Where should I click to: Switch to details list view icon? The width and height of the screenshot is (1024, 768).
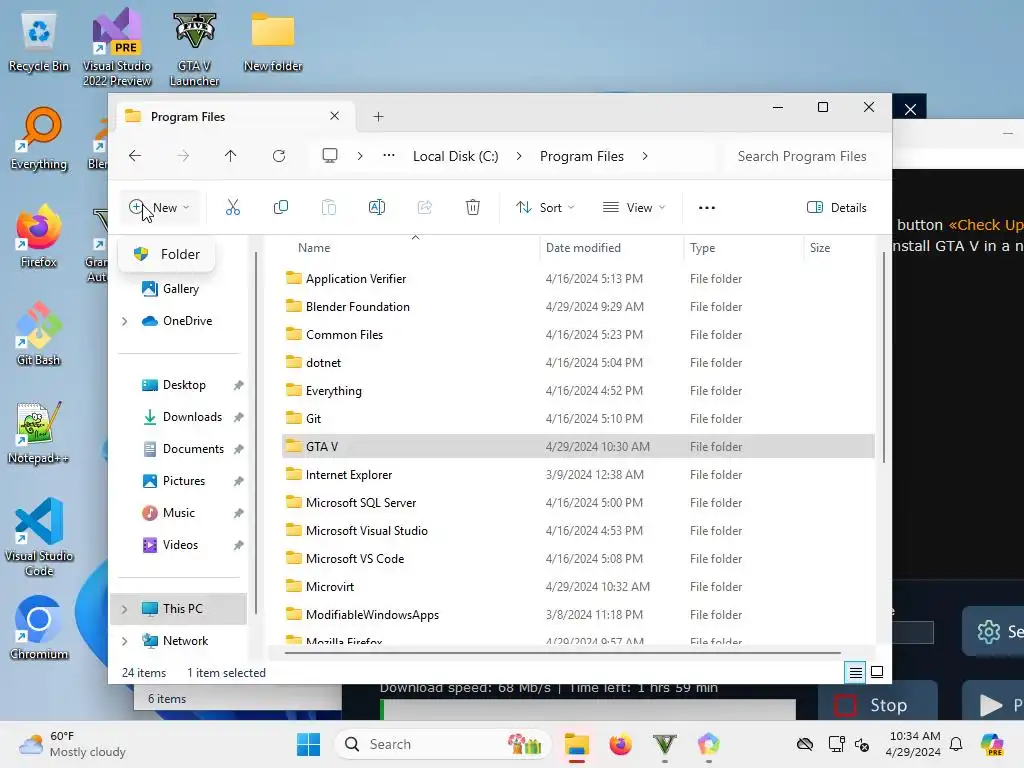coord(856,673)
